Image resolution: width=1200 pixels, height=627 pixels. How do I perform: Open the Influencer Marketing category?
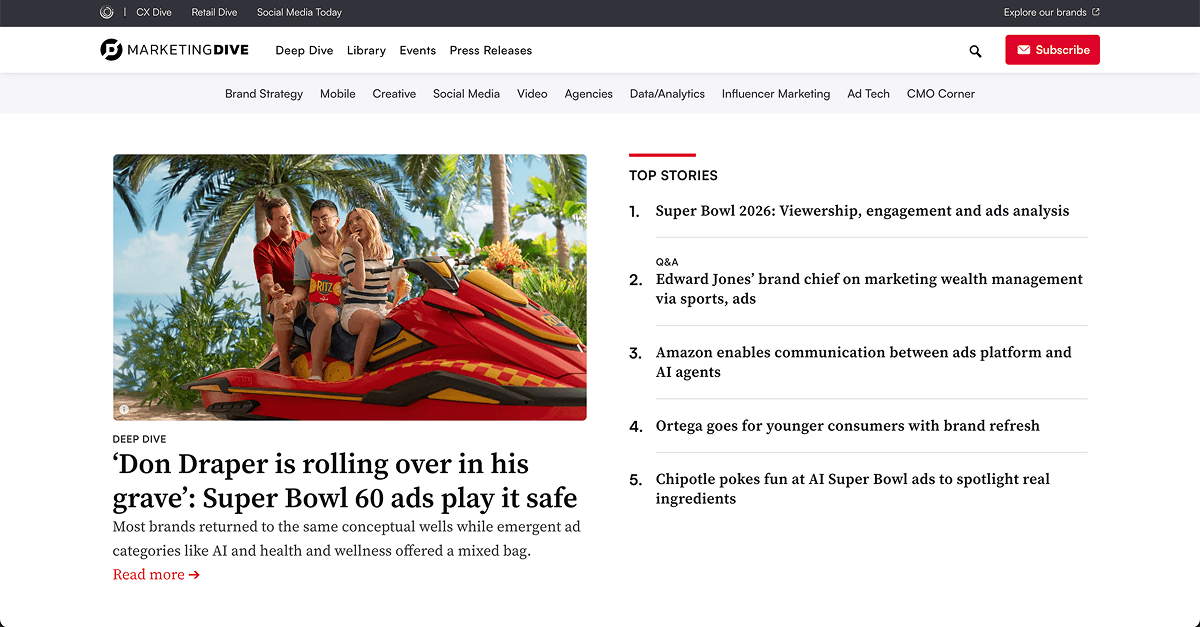tap(776, 93)
